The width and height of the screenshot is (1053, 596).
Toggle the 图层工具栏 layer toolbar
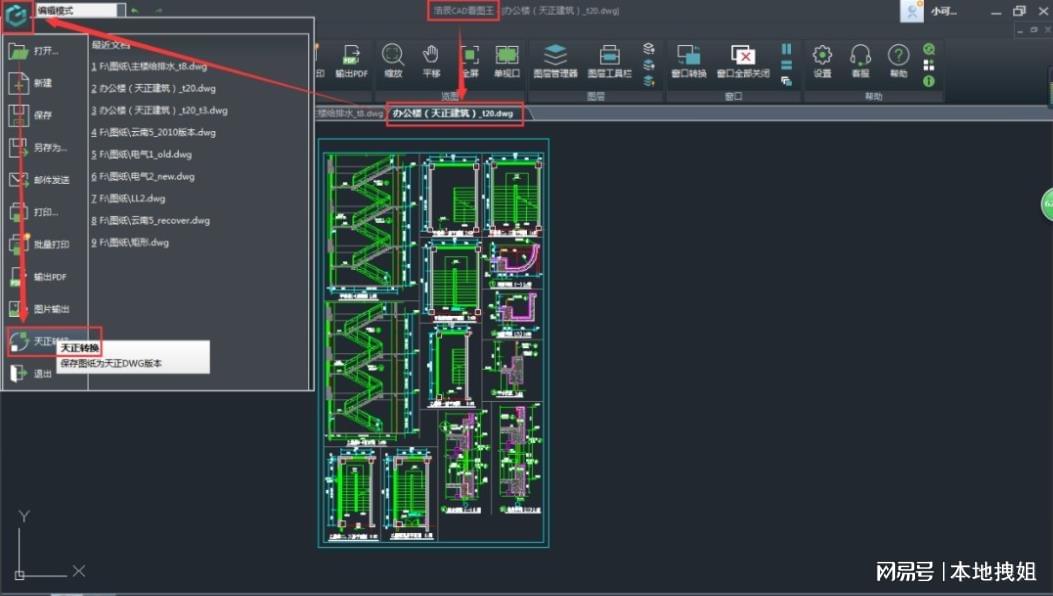click(609, 60)
